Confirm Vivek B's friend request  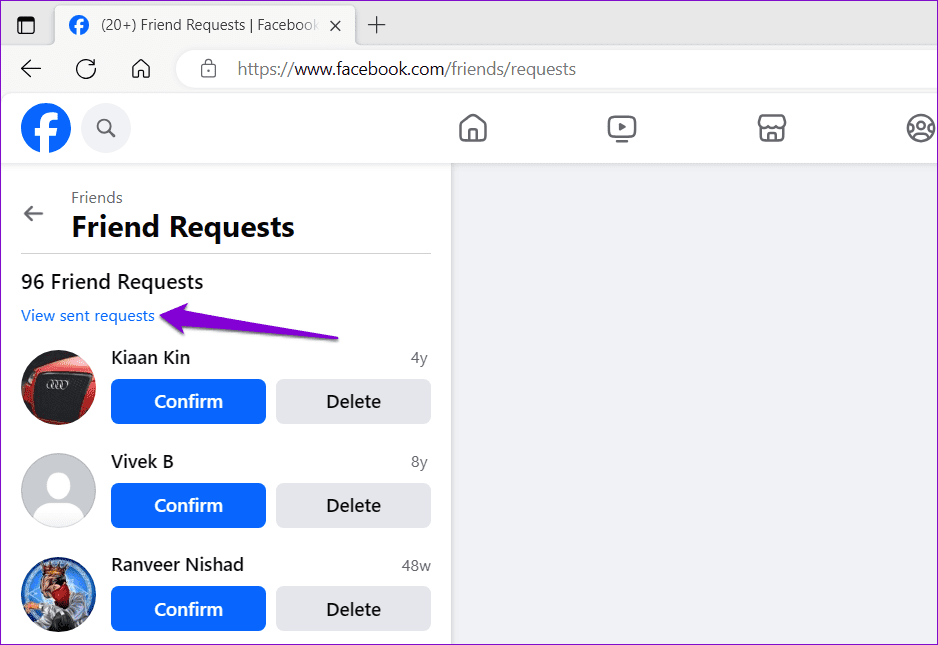188,506
